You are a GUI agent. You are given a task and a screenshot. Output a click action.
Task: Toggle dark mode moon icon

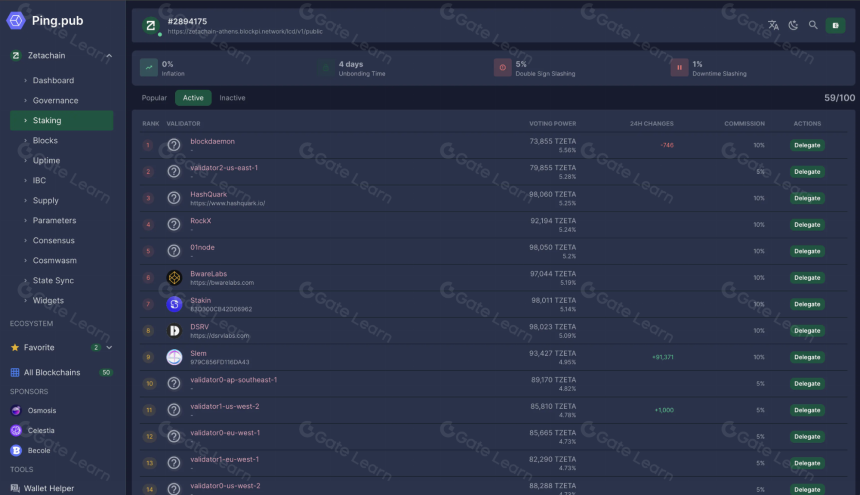point(793,25)
